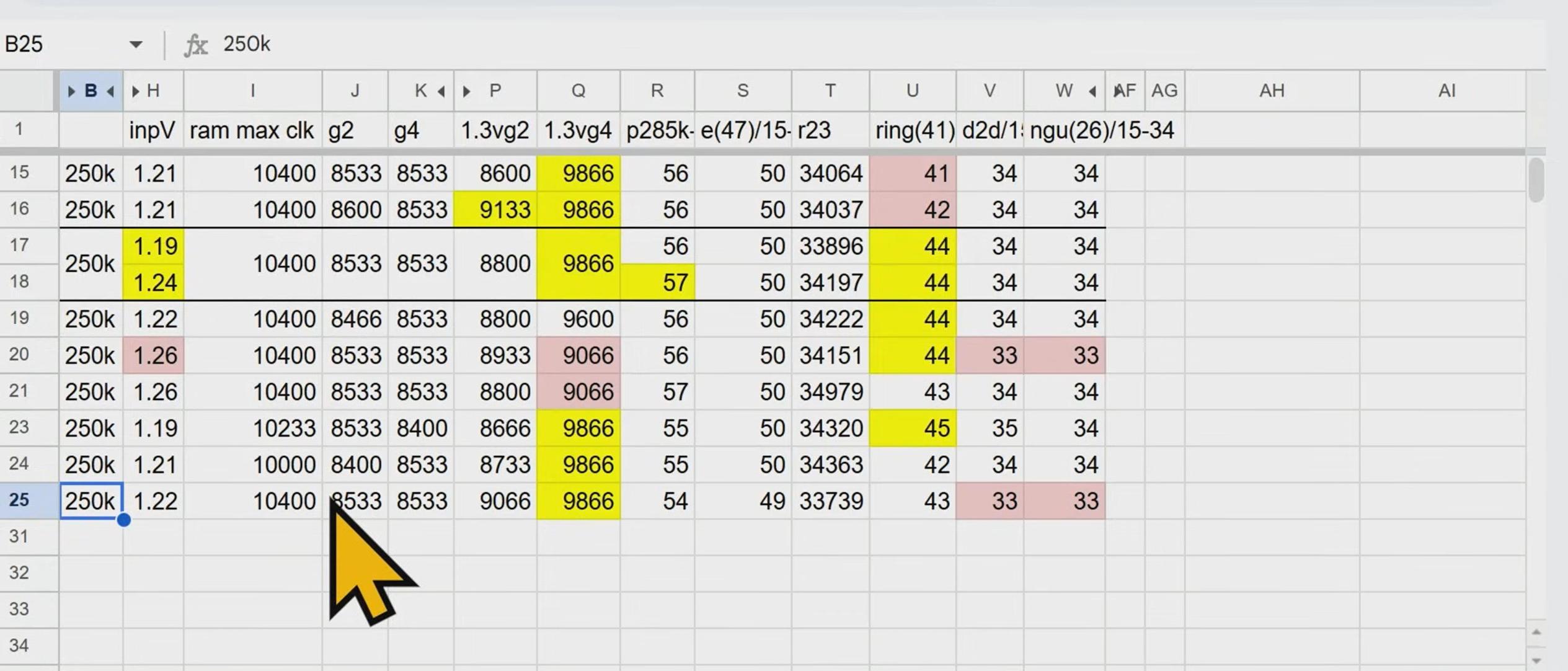This screenshot has width=1568, height=671.
Task: Unhide columns via arrow left of H
Action: point(135,91)
